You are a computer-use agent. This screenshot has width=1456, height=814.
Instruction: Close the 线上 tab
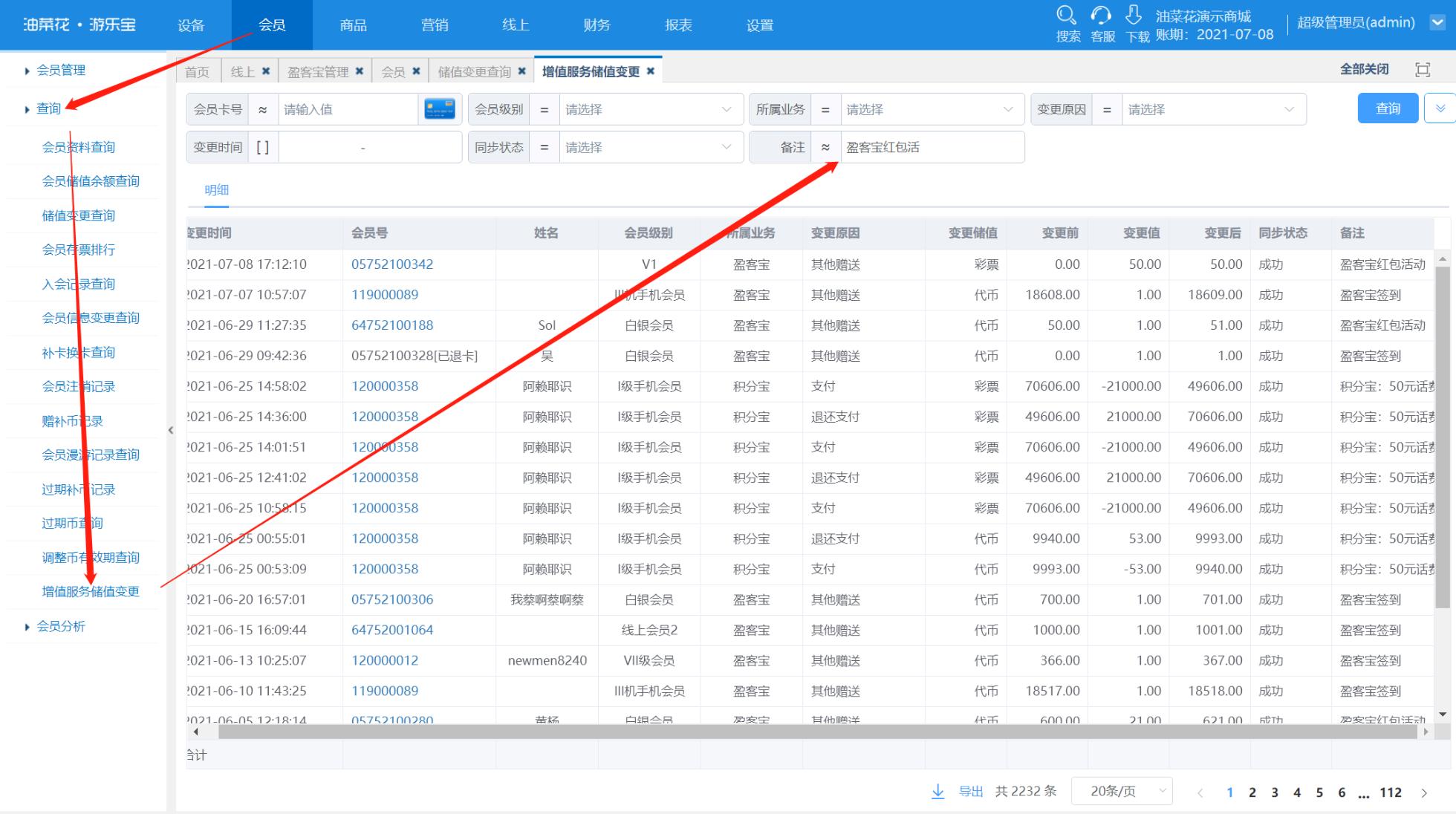tap(265, 71)
